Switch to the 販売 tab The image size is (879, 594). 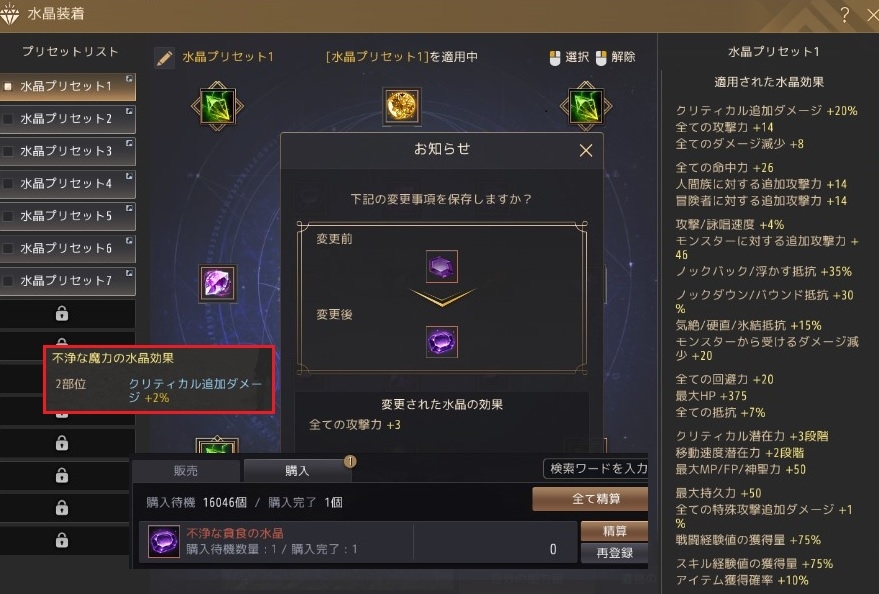click(x=186, y=471)
